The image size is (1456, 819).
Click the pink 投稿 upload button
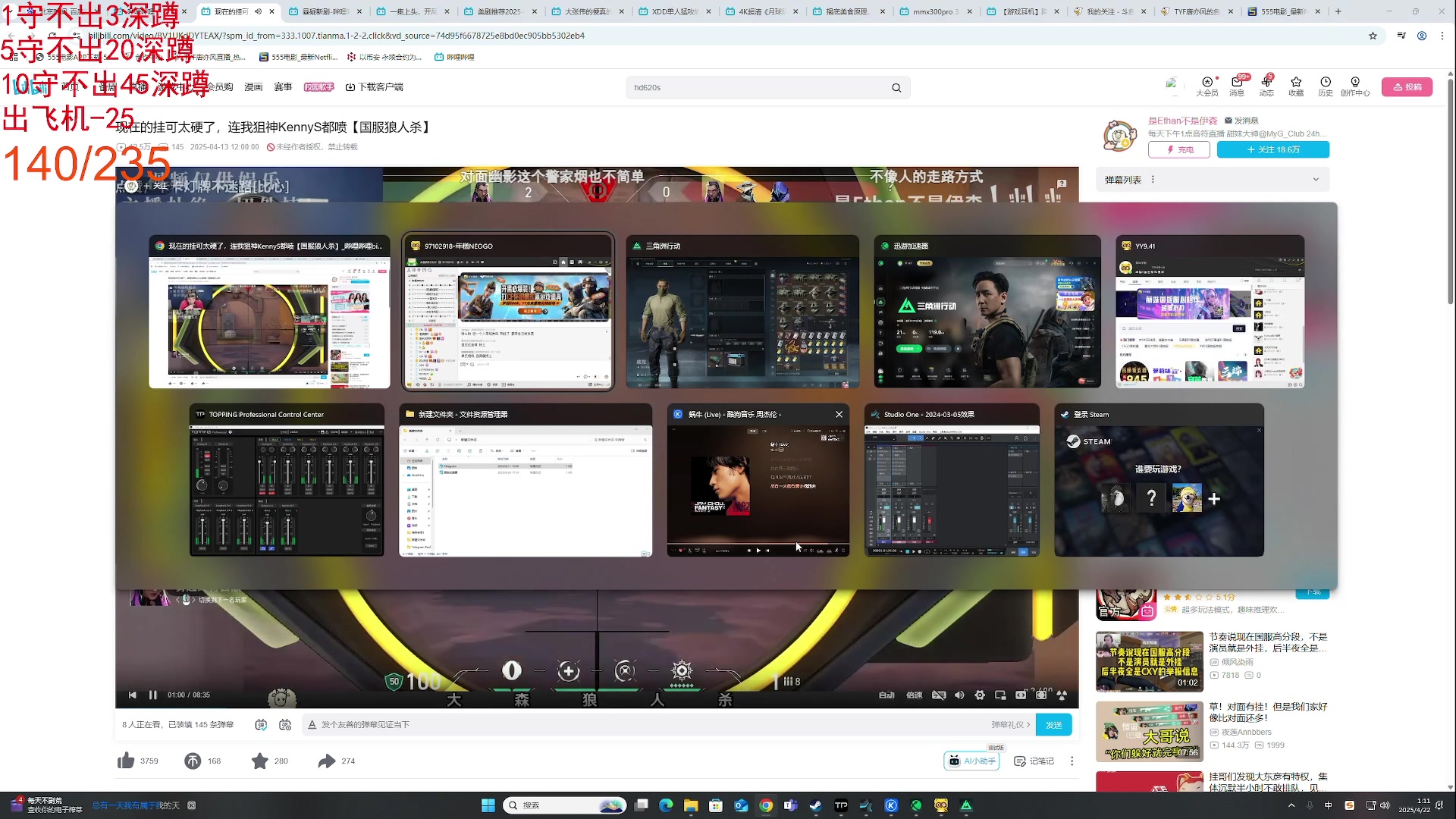tap(1407, 86)
